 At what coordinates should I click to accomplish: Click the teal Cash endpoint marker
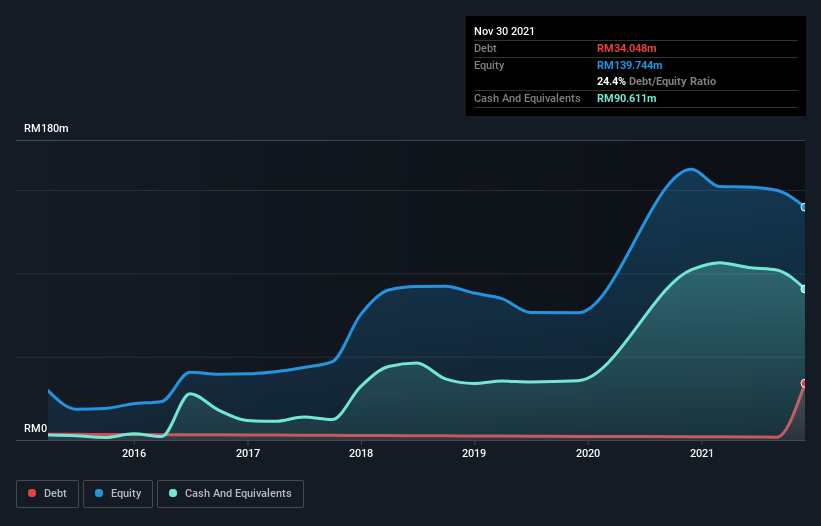pos(804,289)
